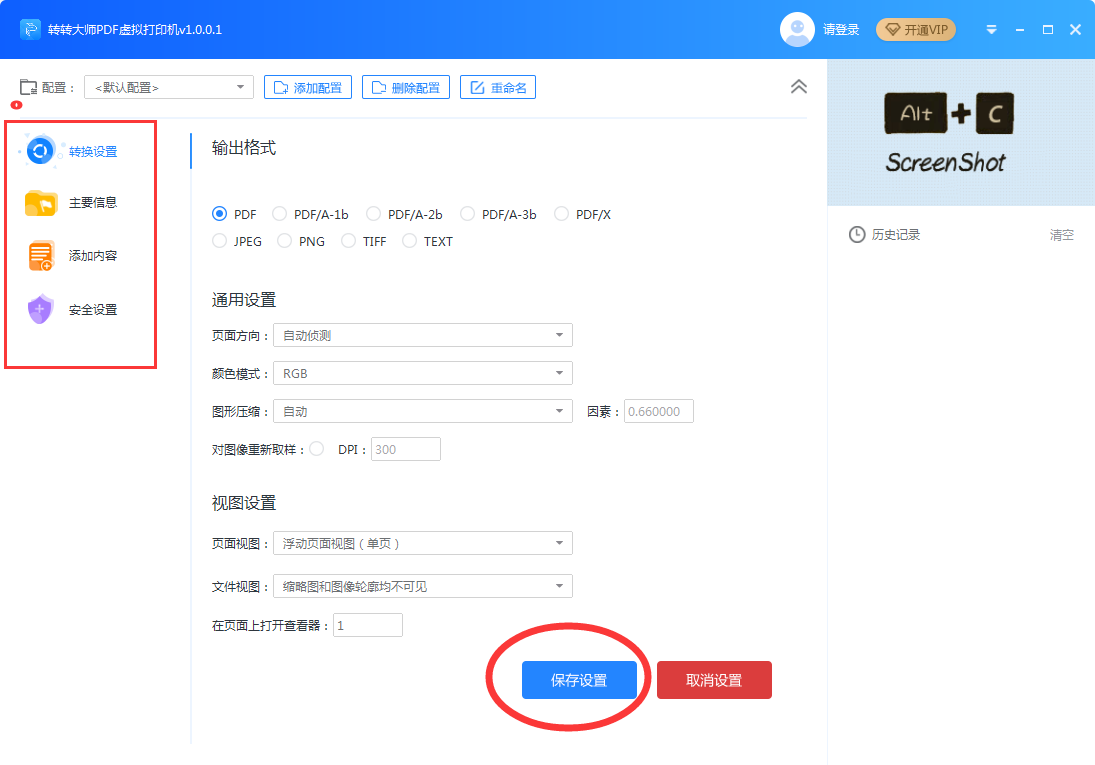
Task: Click the 因素 value input field
Action: (658, 411)
